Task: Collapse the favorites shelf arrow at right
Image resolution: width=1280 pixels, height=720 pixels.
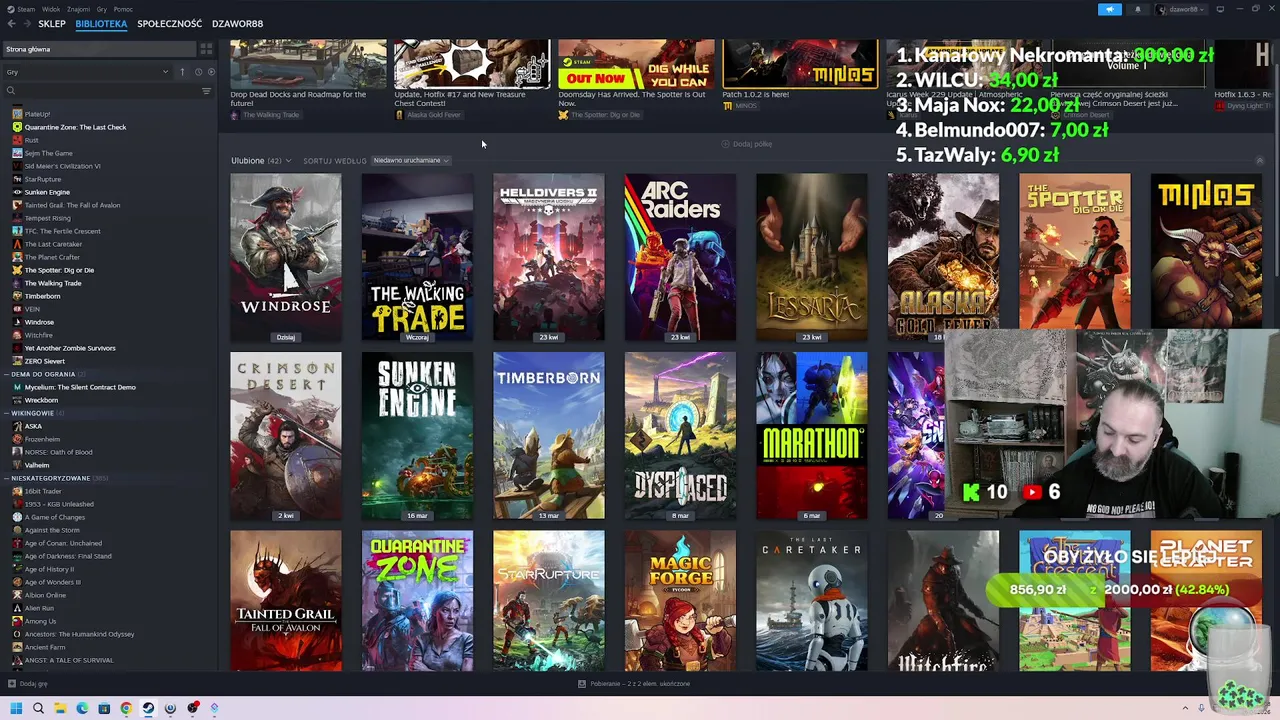Action: tap(1260, 160)
